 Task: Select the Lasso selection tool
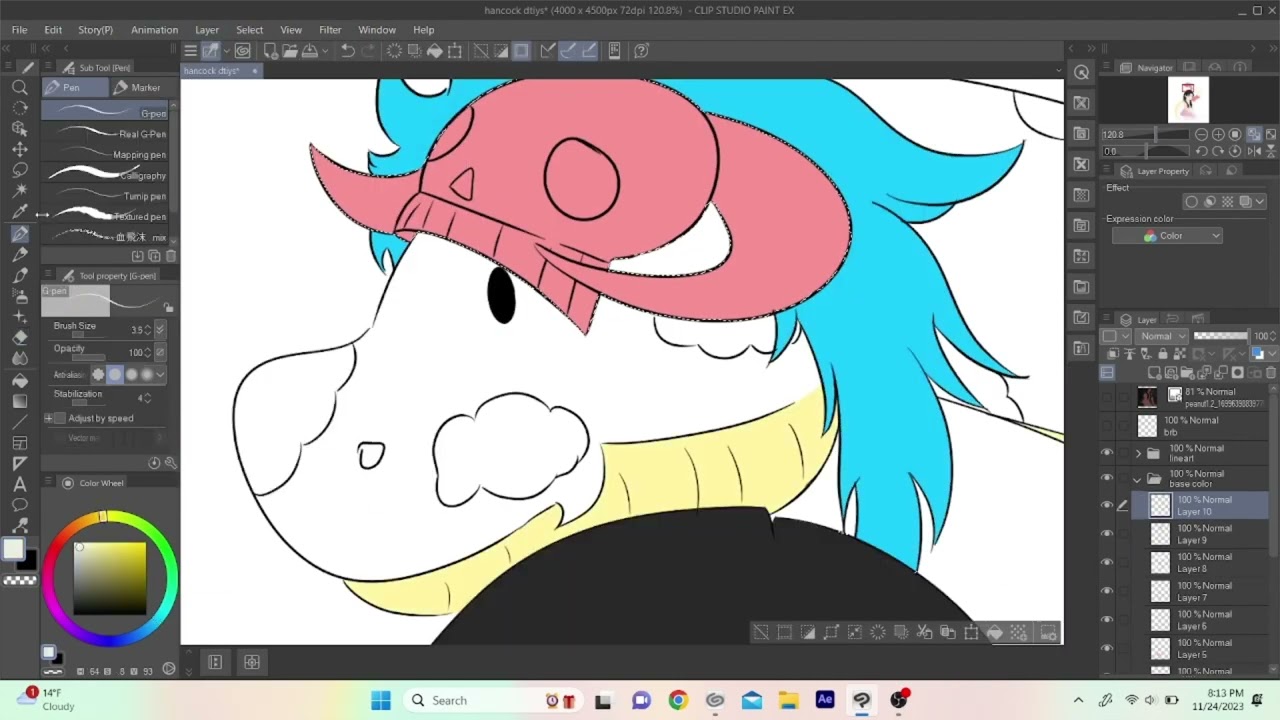[19, 170]
